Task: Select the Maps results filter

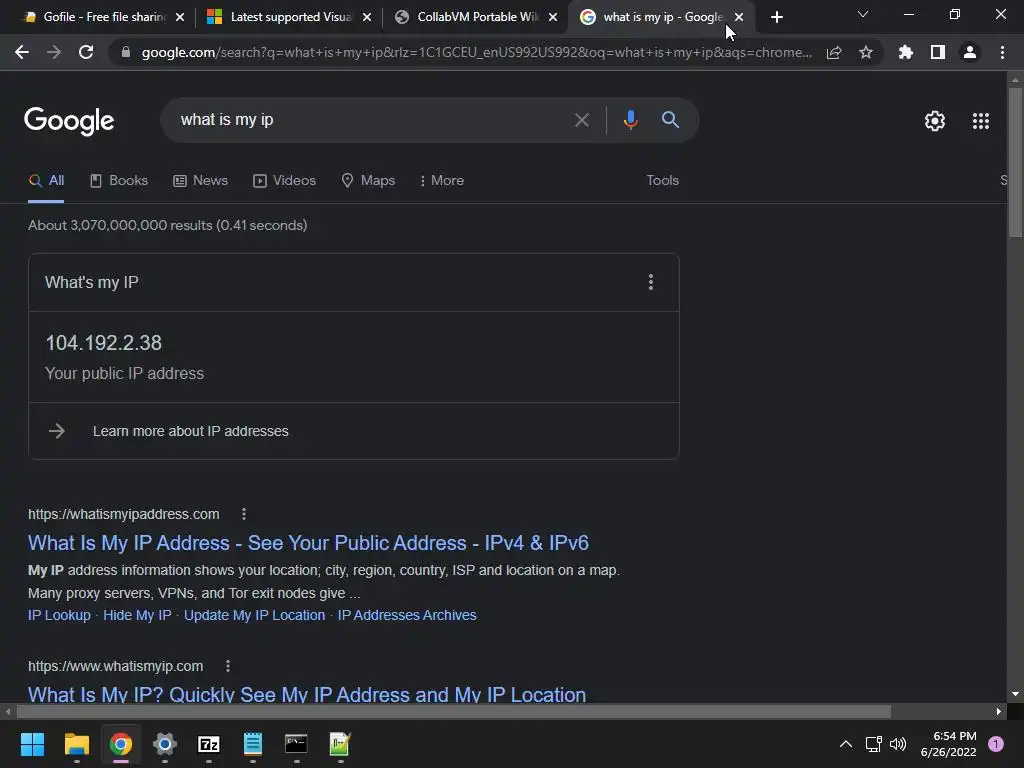Action: [368, 181]
